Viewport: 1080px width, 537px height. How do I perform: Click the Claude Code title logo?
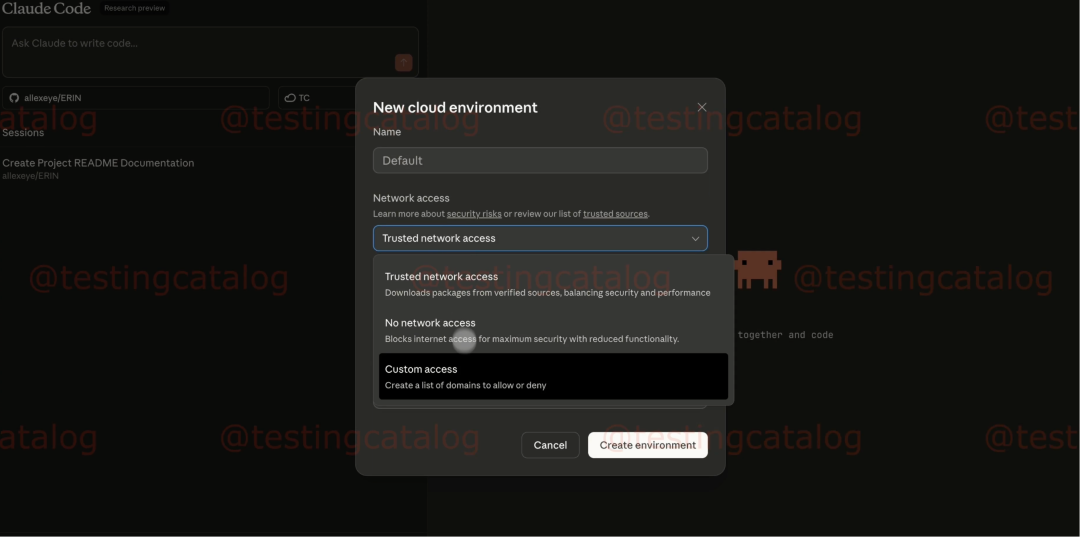click(46, 9)
